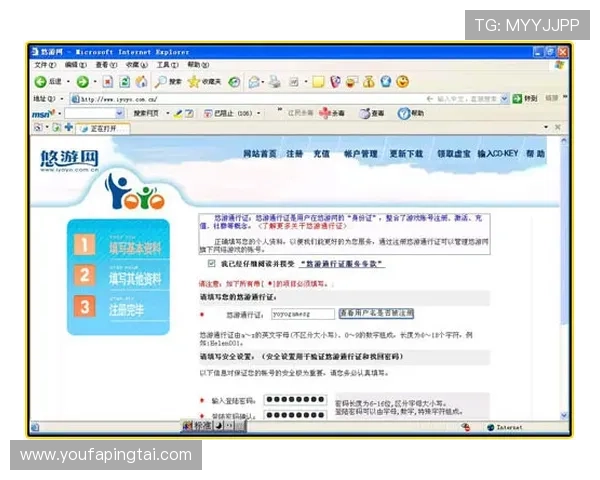The height and width of the screenshot is (480, 600).
Task: Go to 网站首页 nav link
Action: click(x=260, y=154)
